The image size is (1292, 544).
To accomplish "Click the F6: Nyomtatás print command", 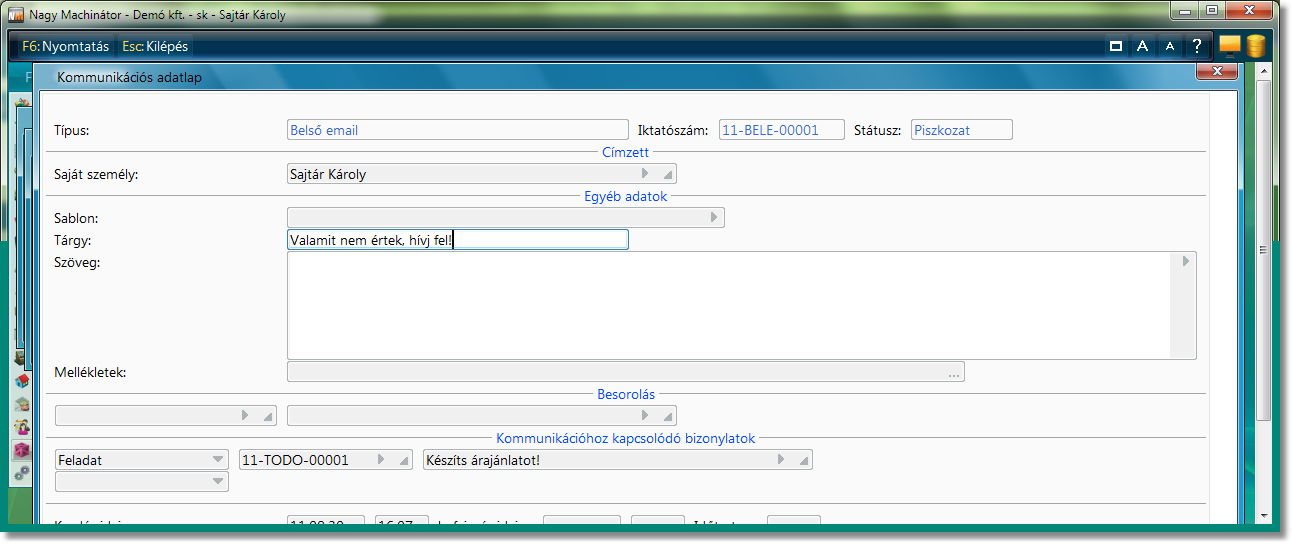I will pyautogui.click(x=65, y=46).
